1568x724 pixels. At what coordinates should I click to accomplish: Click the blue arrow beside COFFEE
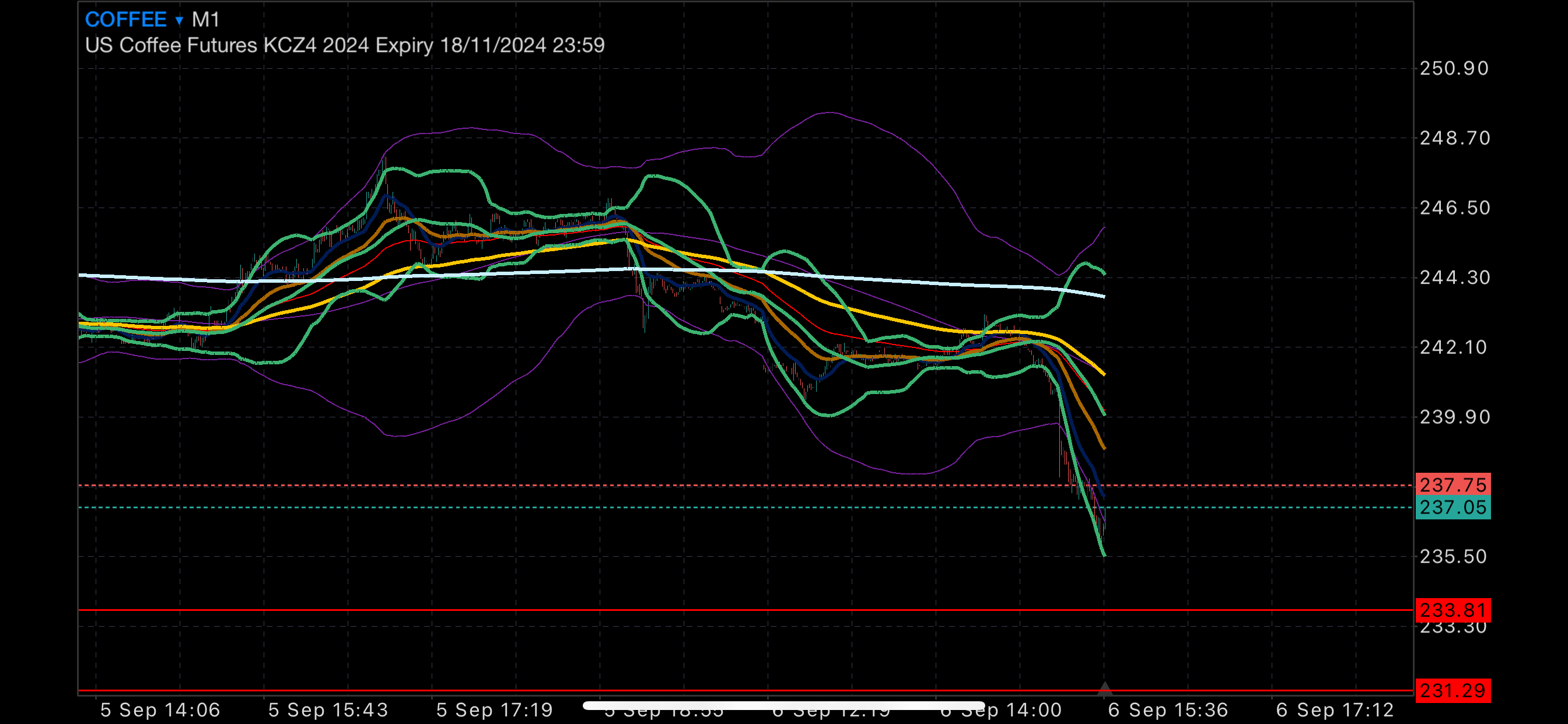coord(179,20)
